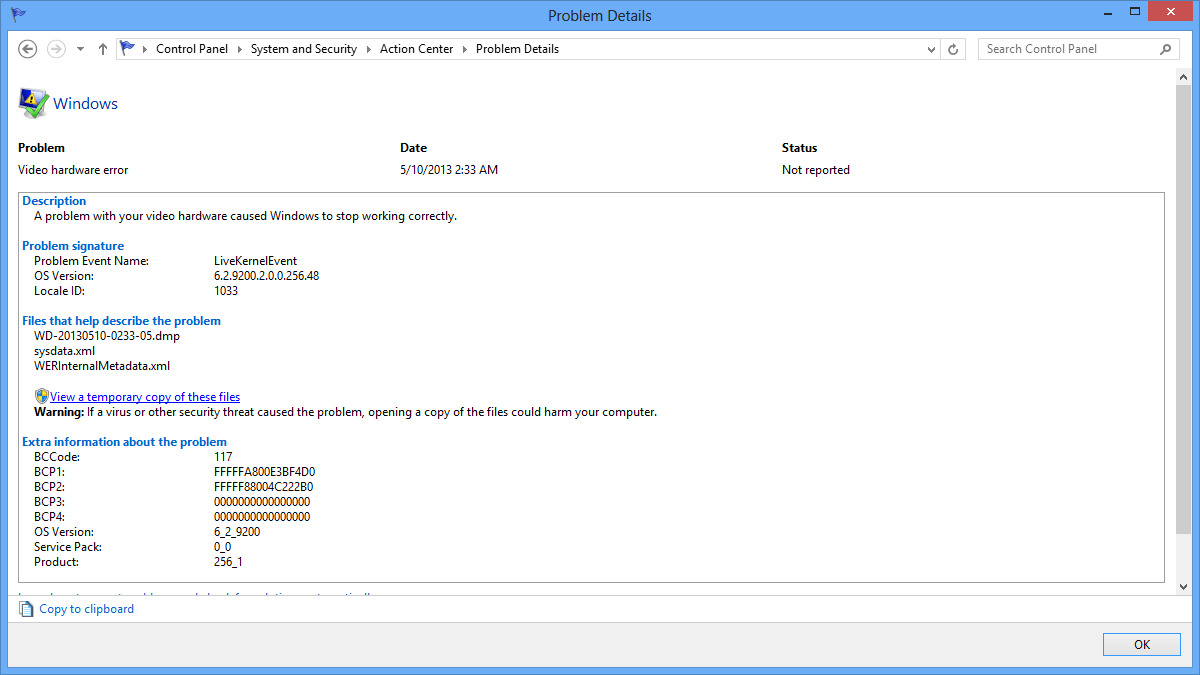Click the BCP1 value FFFFFA800E3BF4D0

264,472
